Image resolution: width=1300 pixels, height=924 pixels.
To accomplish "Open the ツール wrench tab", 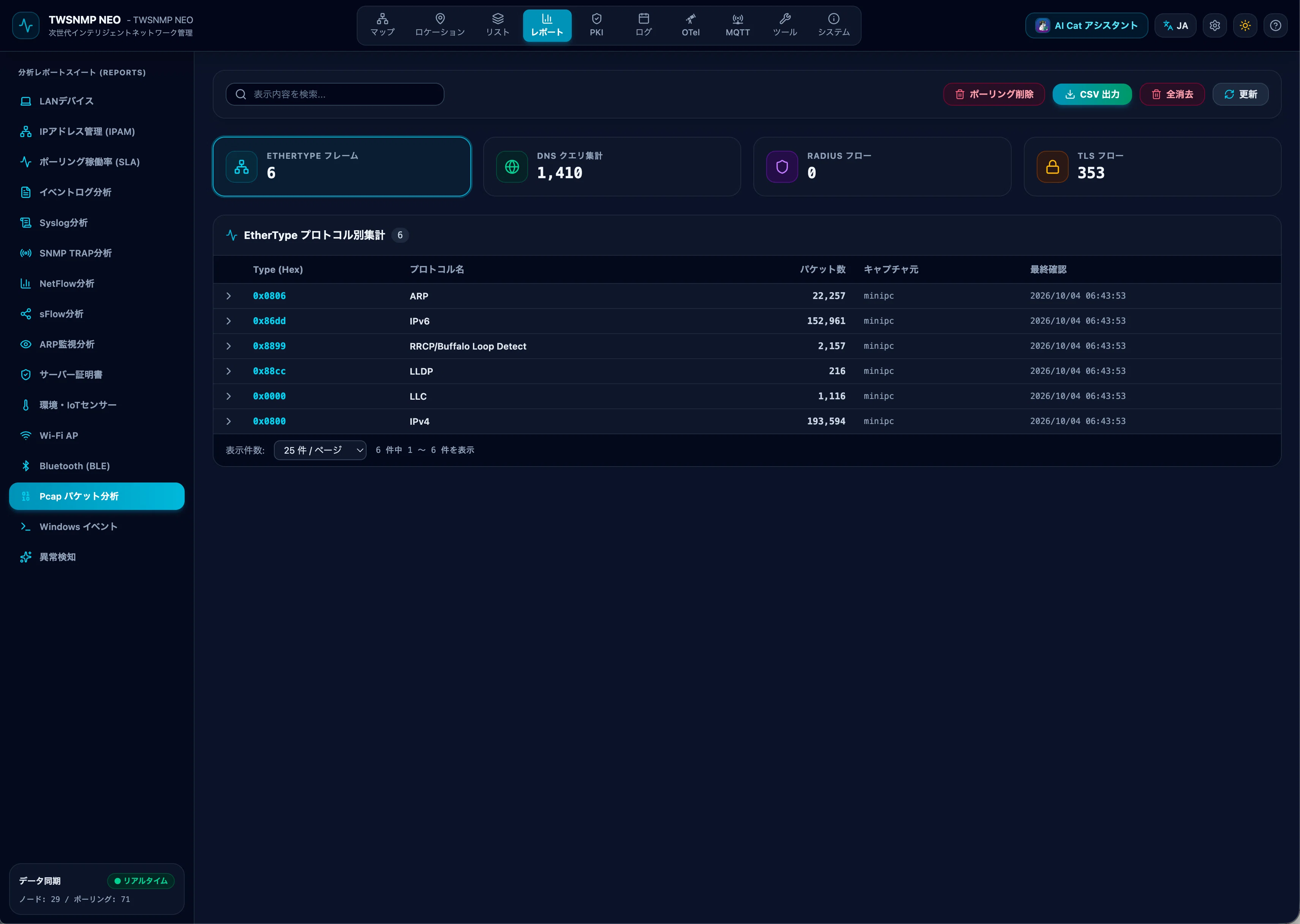I will point(784,25).
